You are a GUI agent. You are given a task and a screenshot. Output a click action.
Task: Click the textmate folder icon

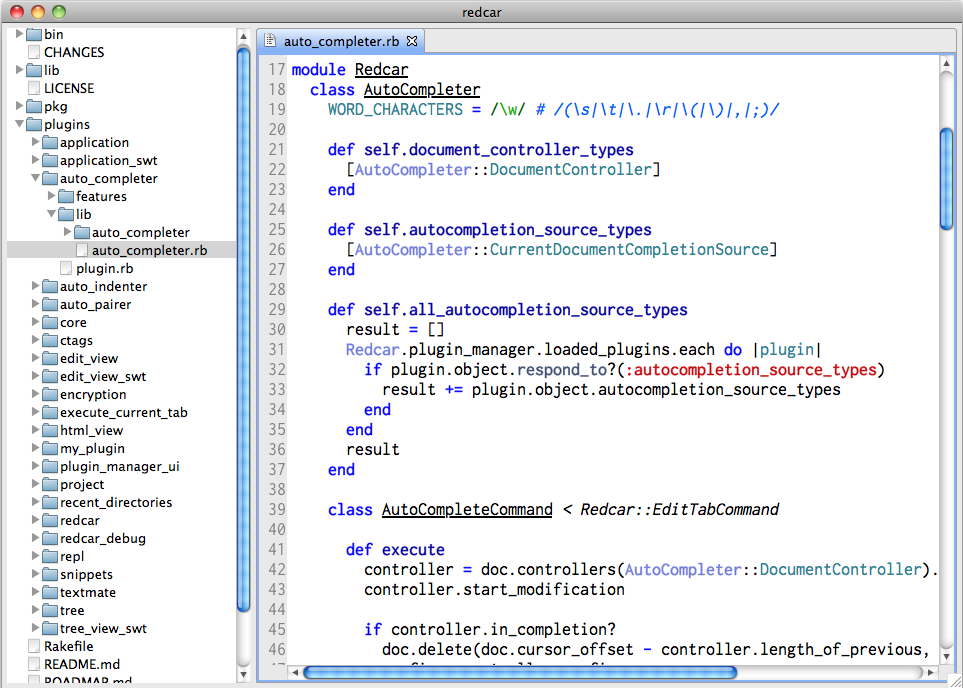[x=50, y=592]
